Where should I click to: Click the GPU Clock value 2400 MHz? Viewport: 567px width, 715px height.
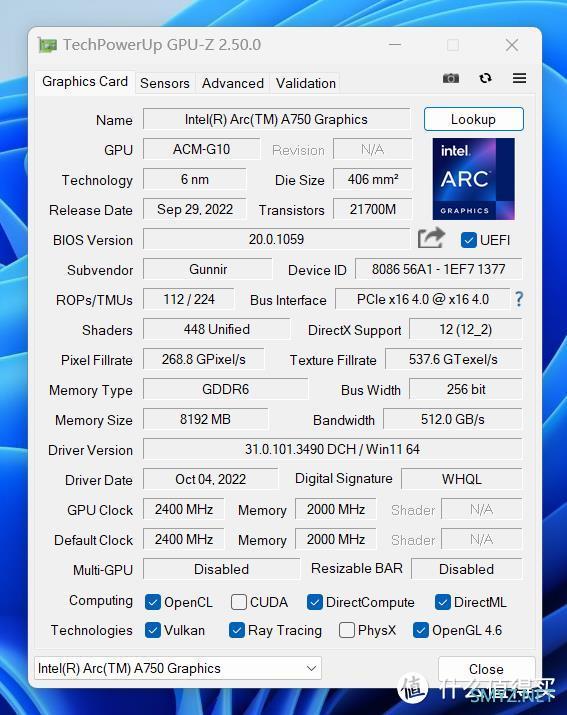point(184,509)
